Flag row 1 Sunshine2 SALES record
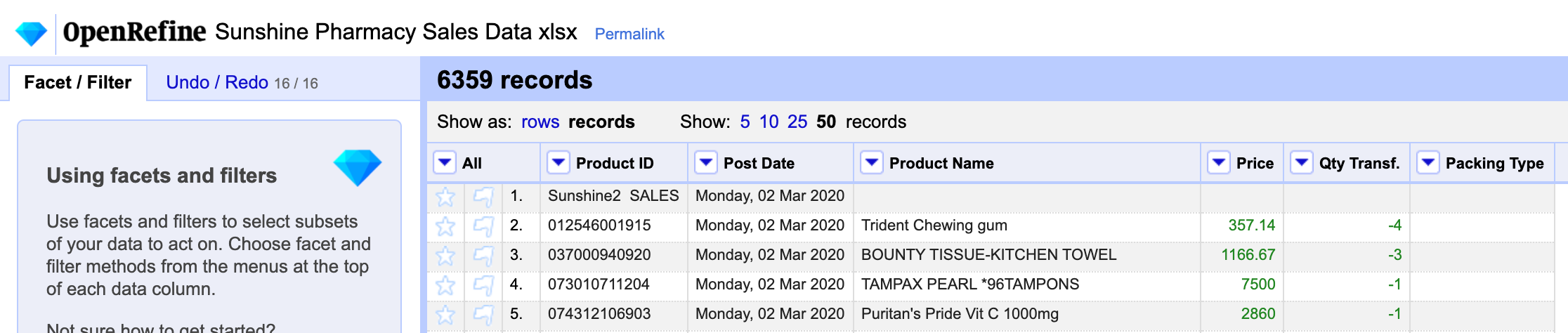 pos(483,197)
